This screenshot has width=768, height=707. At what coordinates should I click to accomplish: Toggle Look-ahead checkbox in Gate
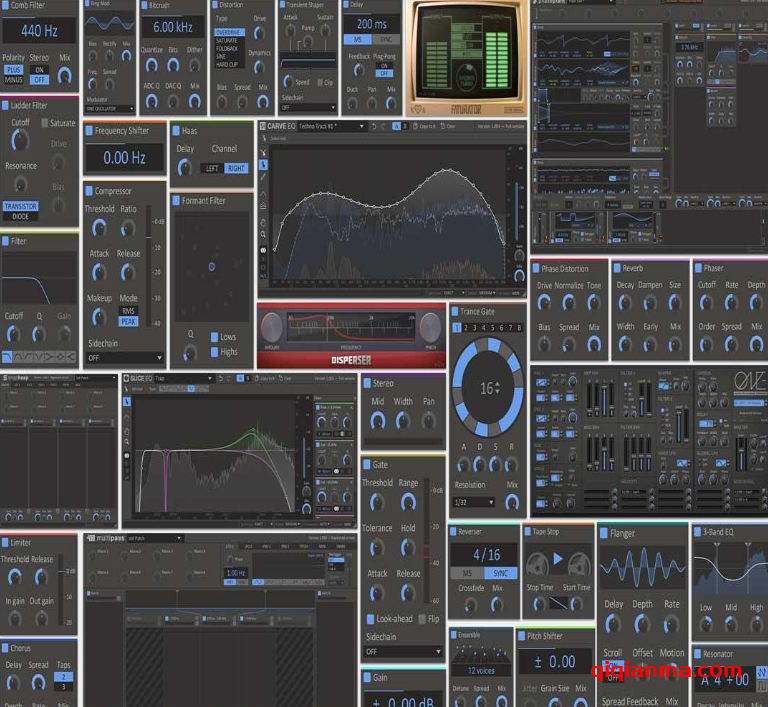(371, 619)
